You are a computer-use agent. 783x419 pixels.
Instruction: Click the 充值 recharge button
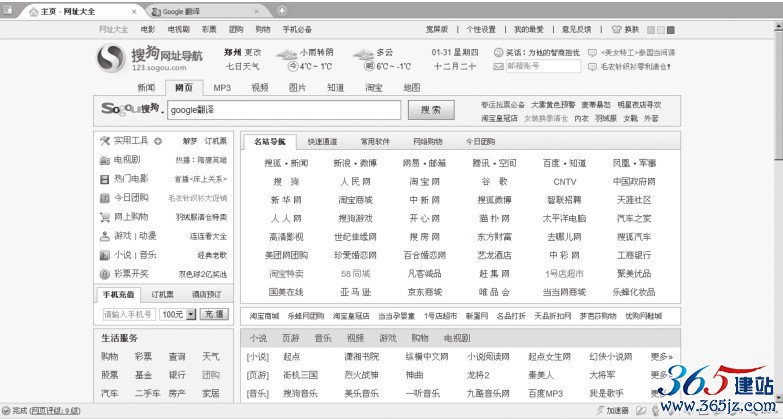(x=214, y=314)
